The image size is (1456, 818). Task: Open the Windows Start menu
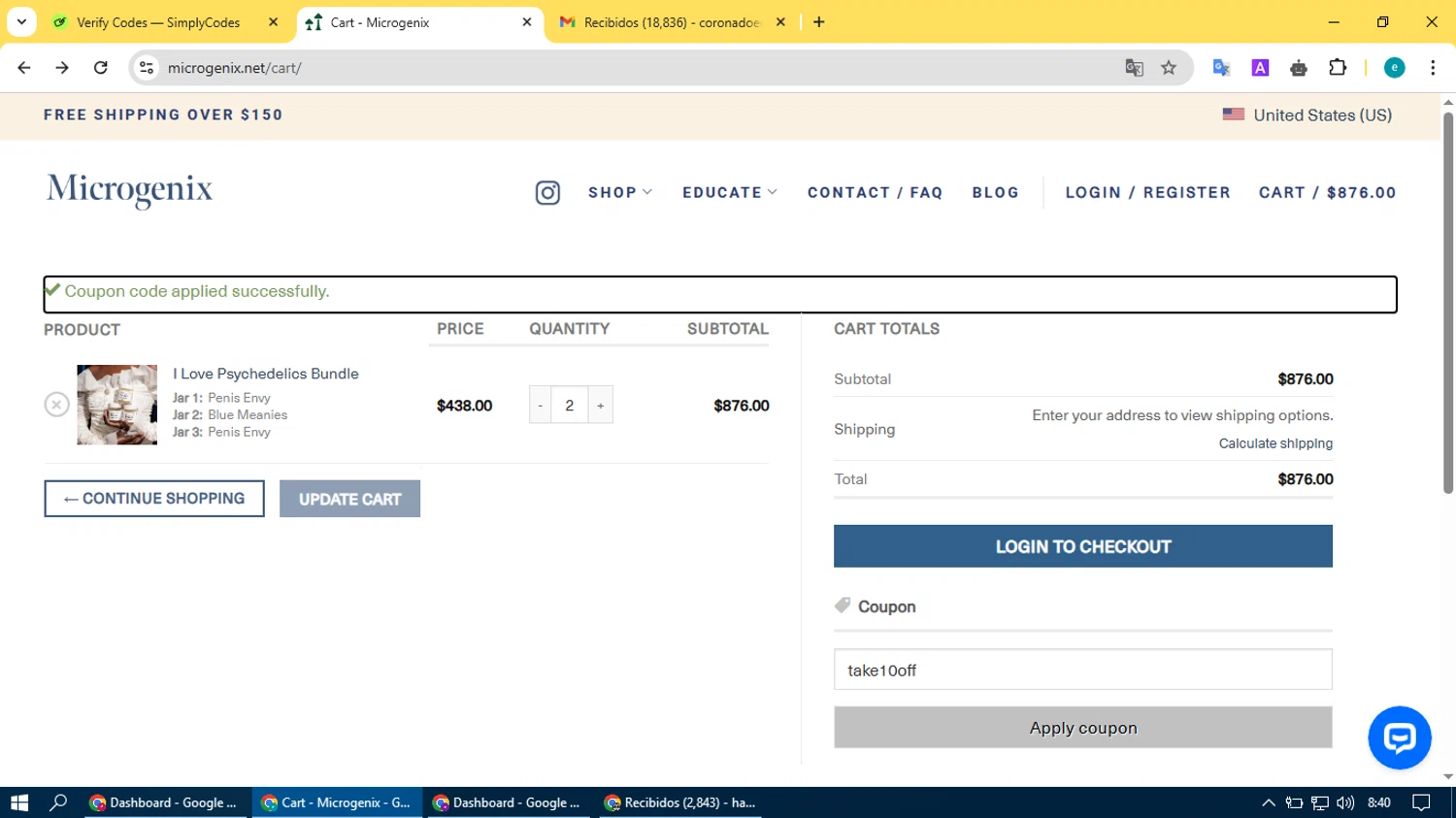click(x=19, y=802)
